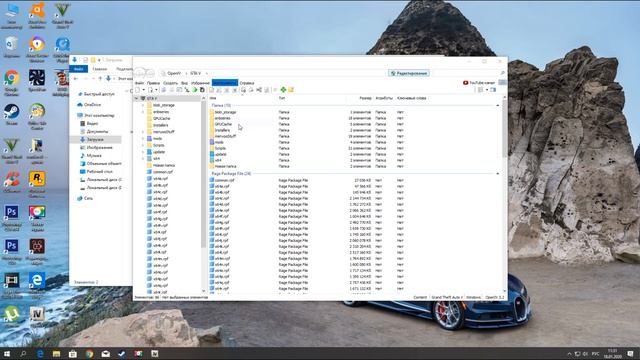Open the uTorrent desktop shortcut
This screenshot has height=360, width=640.
pos(12,316)
